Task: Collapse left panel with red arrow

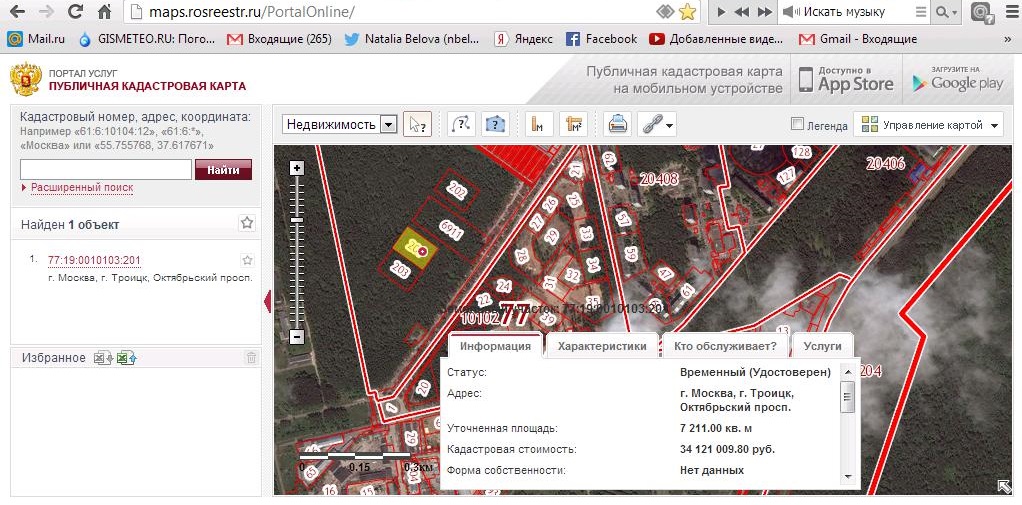Action: 267,302
